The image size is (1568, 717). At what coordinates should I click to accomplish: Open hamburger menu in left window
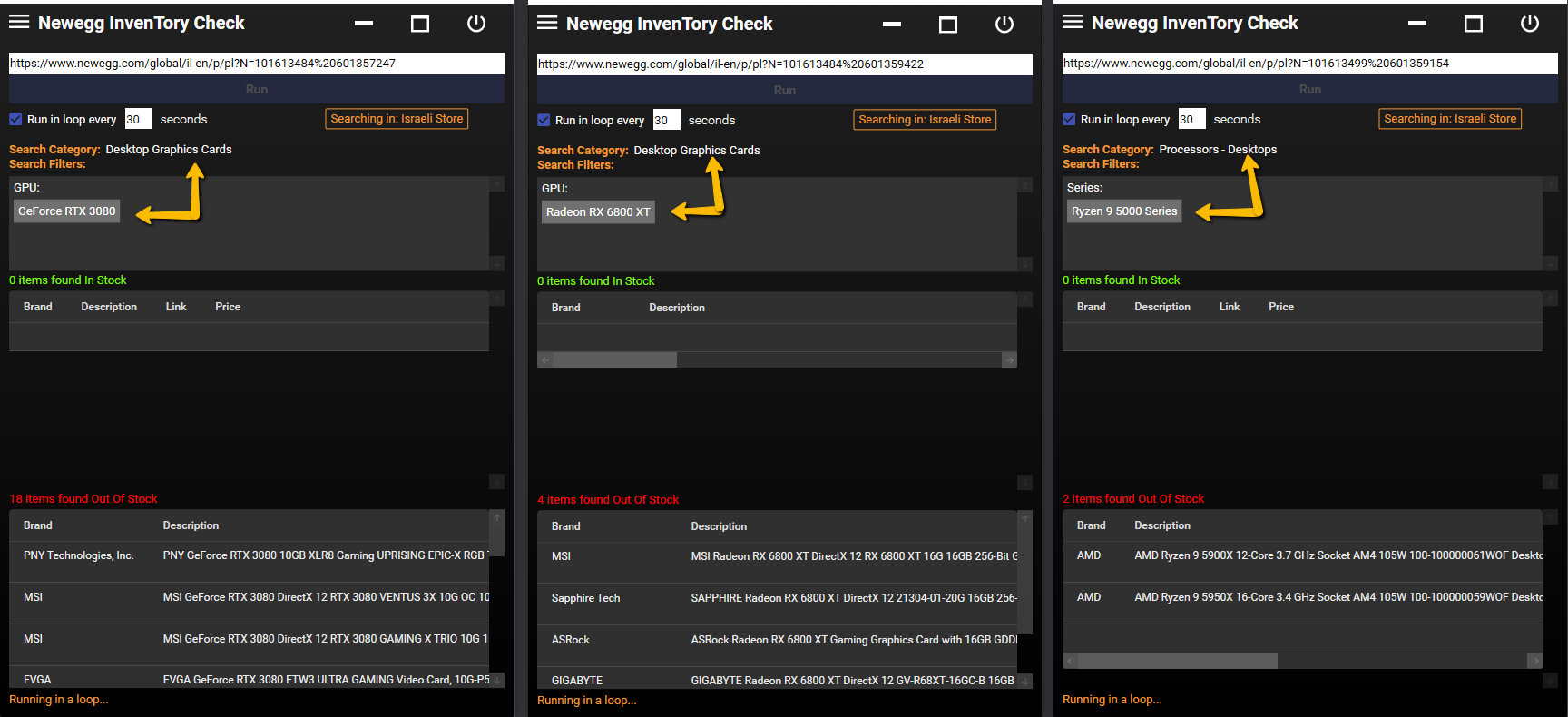tap(19, 22)
